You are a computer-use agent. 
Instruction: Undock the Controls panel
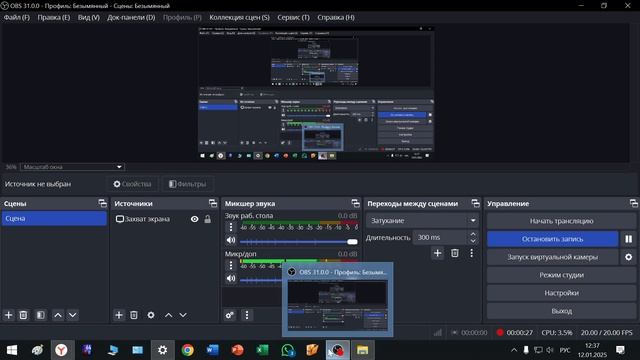coord(633,203)
